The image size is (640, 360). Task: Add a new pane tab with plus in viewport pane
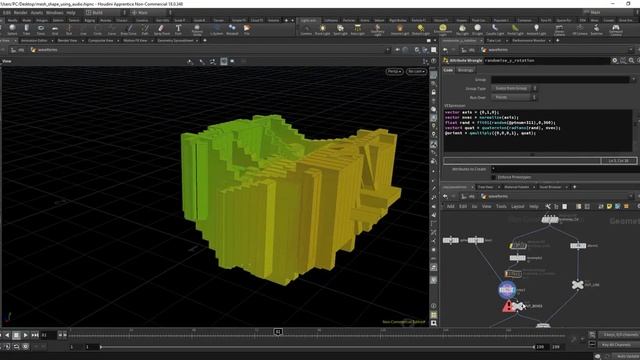point(204,40)
